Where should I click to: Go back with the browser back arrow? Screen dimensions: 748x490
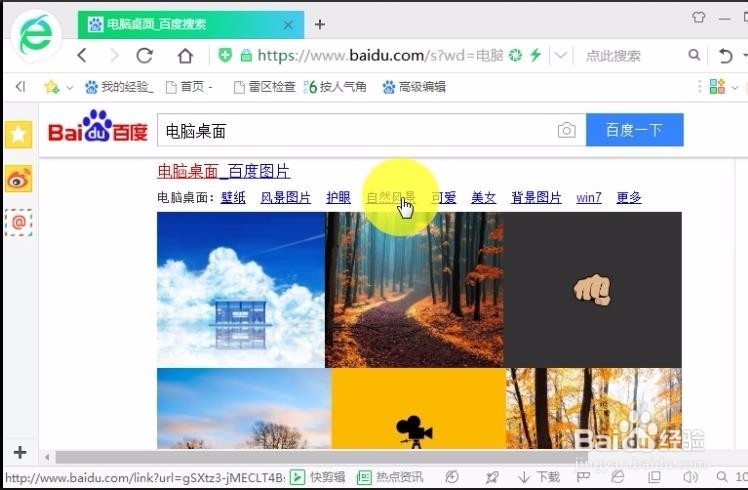(82, 55)
